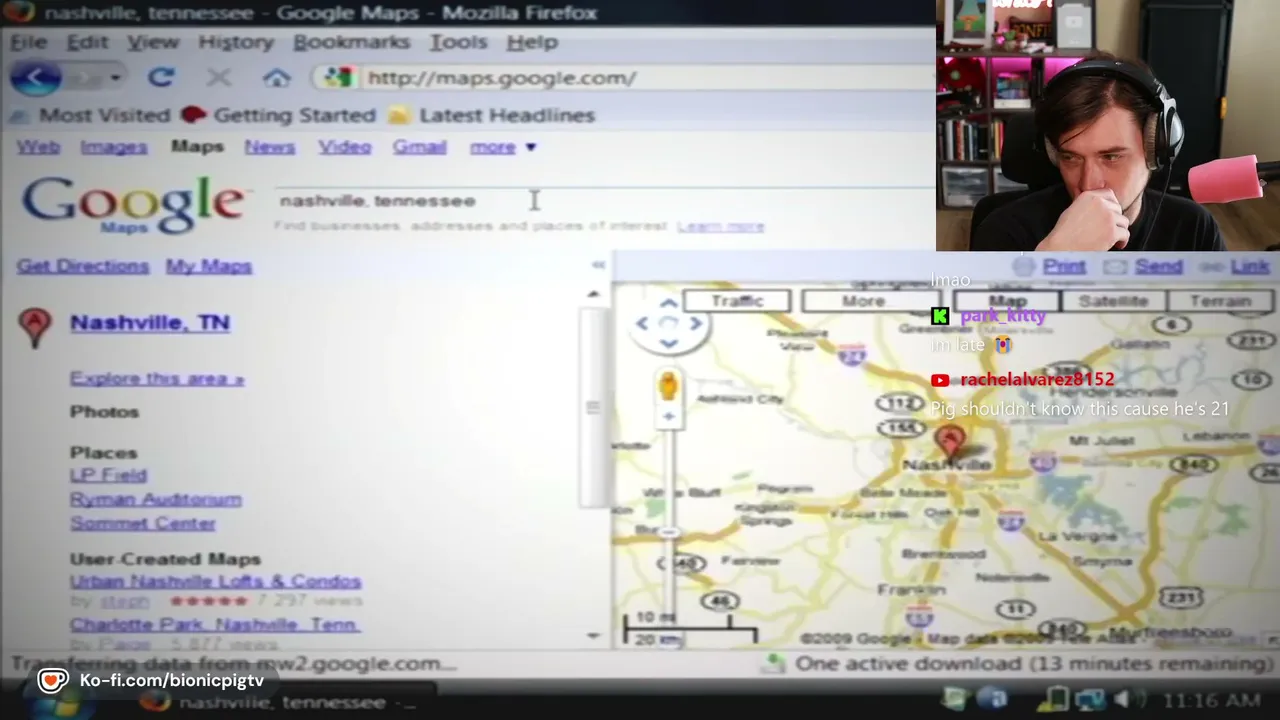Image resolution: width=1280 pixels, height=720 pixels.
Task: Open the Google Video link
Action: pyautogui.click(x=345, y=147)
